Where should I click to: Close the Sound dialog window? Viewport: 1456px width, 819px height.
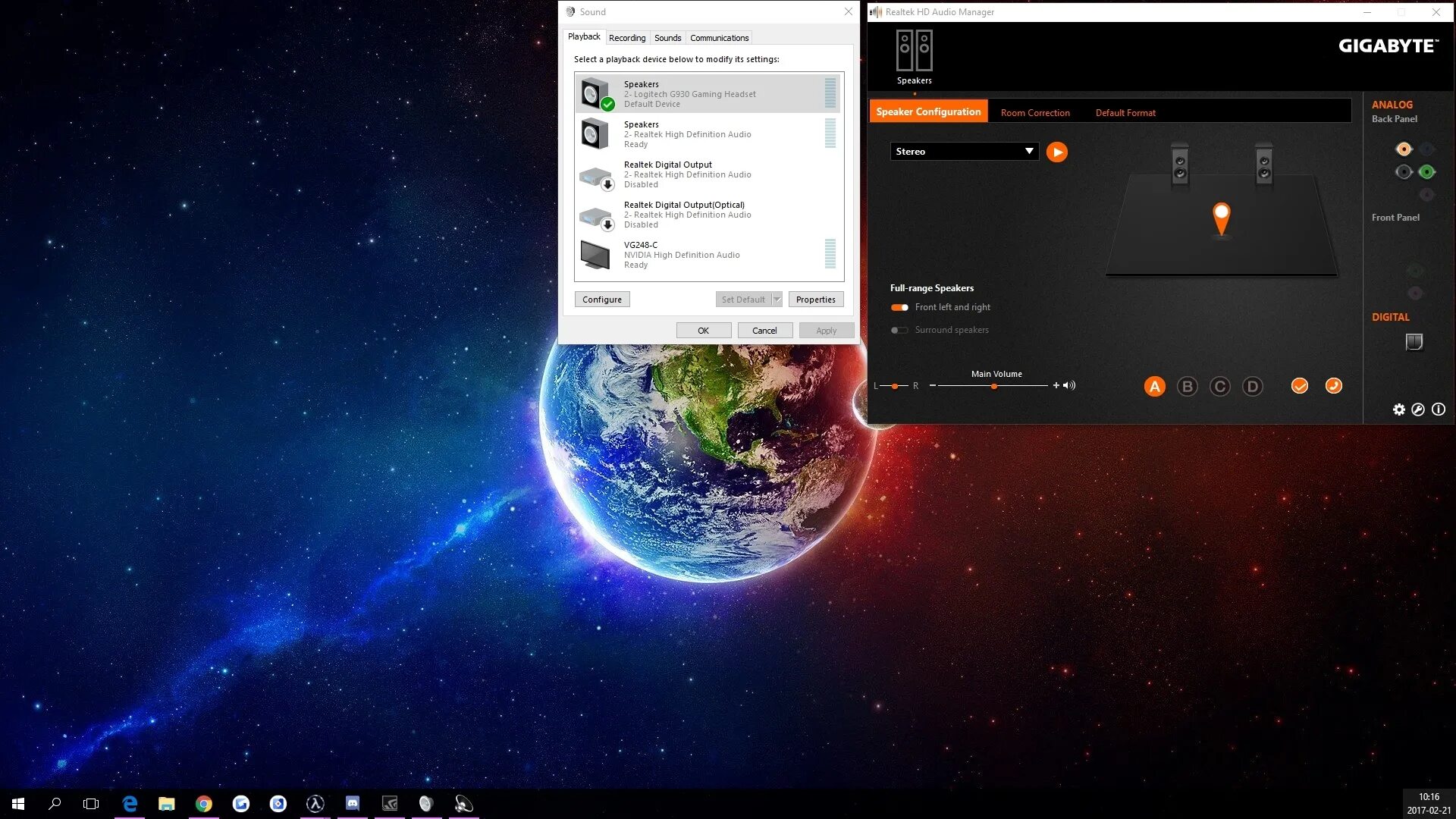848,11
